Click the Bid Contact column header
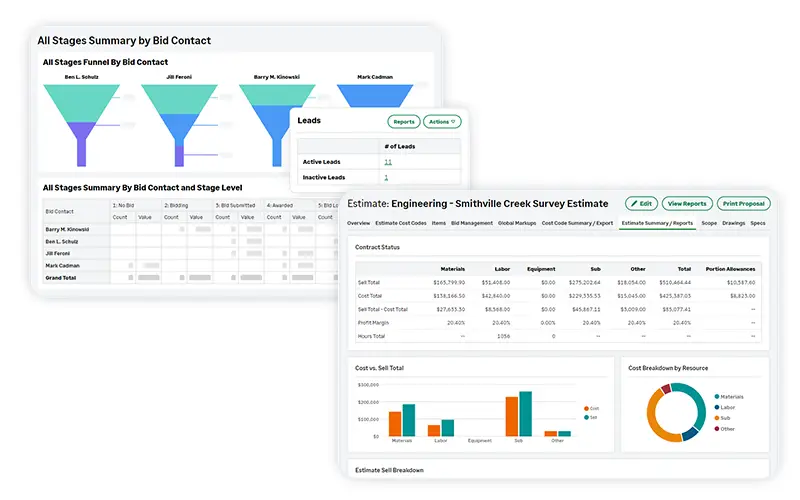Screen dimensions: 800x500 (x=59, y=211)
